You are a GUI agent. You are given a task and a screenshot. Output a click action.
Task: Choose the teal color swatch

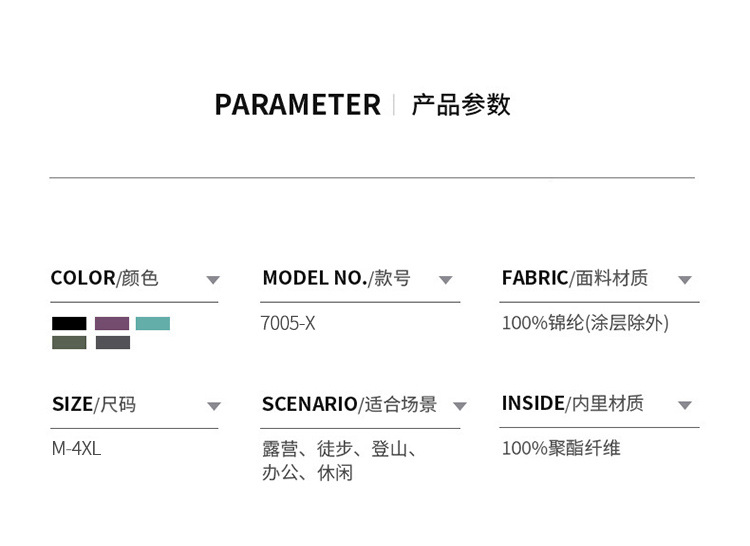153,323
